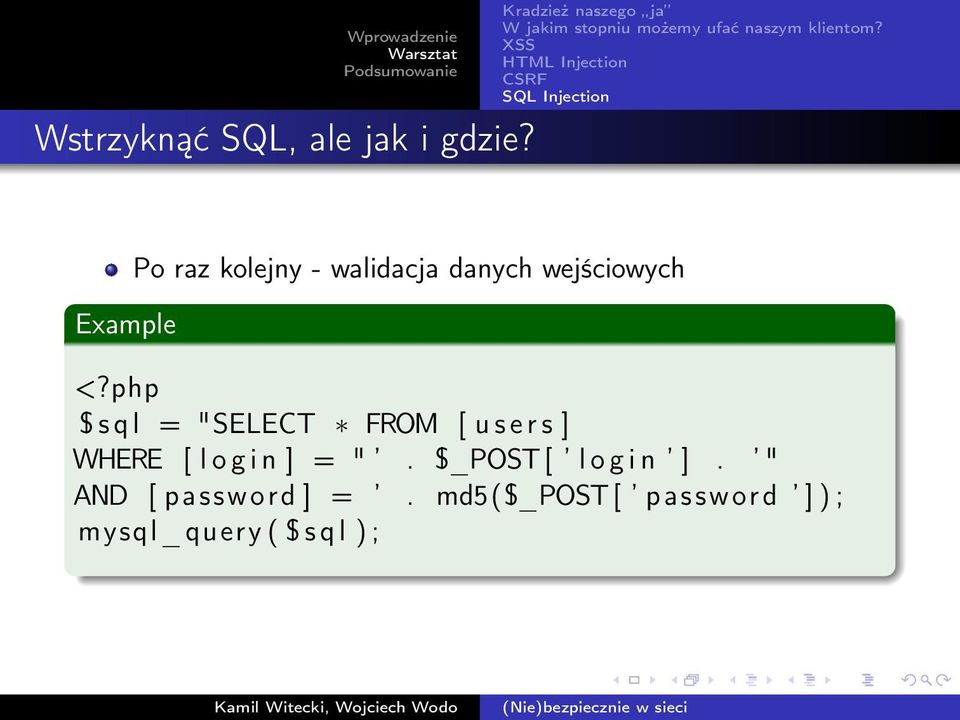This screenshot has width=960, height=720.
Task: Open the Warsztat section link
Action: (x=422, y=54)
